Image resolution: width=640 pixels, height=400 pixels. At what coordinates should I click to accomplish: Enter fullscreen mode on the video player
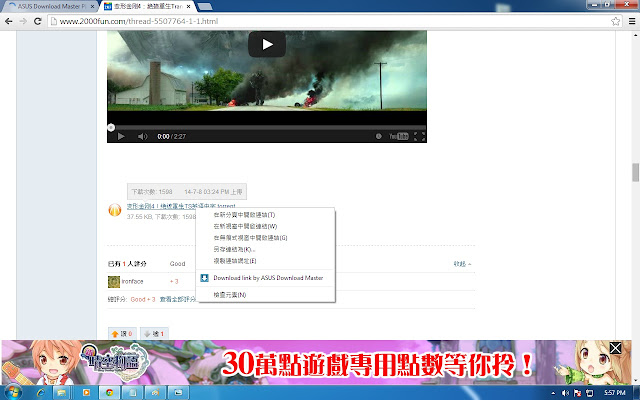(419, 136)
